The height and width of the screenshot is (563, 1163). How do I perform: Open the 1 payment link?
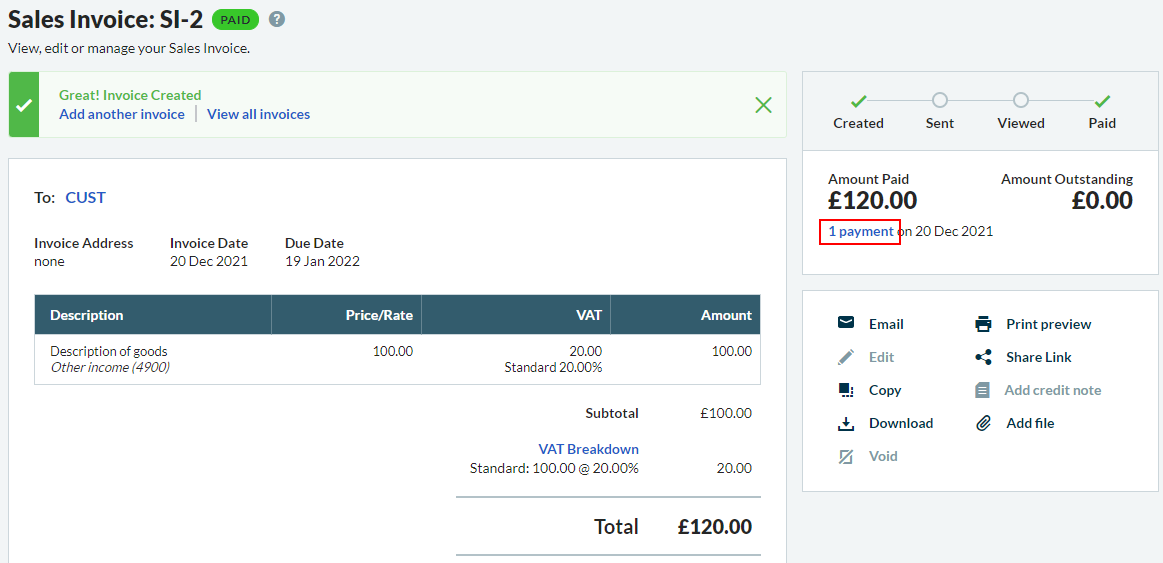point(861,231)
